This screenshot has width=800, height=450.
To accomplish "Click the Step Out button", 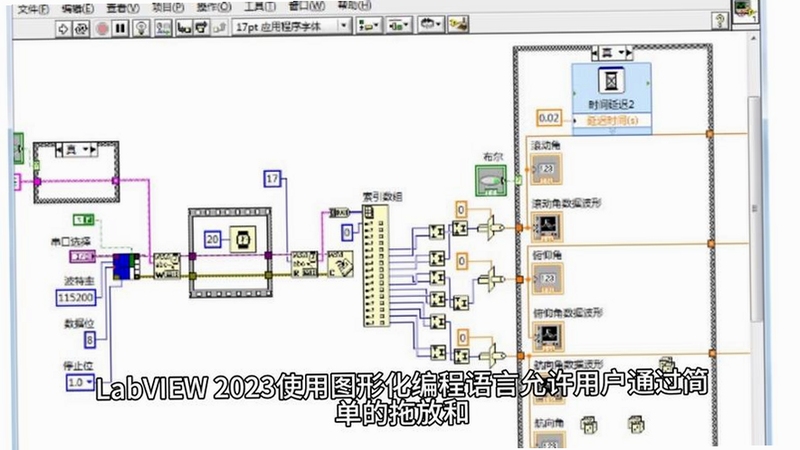I will (219, 28).
